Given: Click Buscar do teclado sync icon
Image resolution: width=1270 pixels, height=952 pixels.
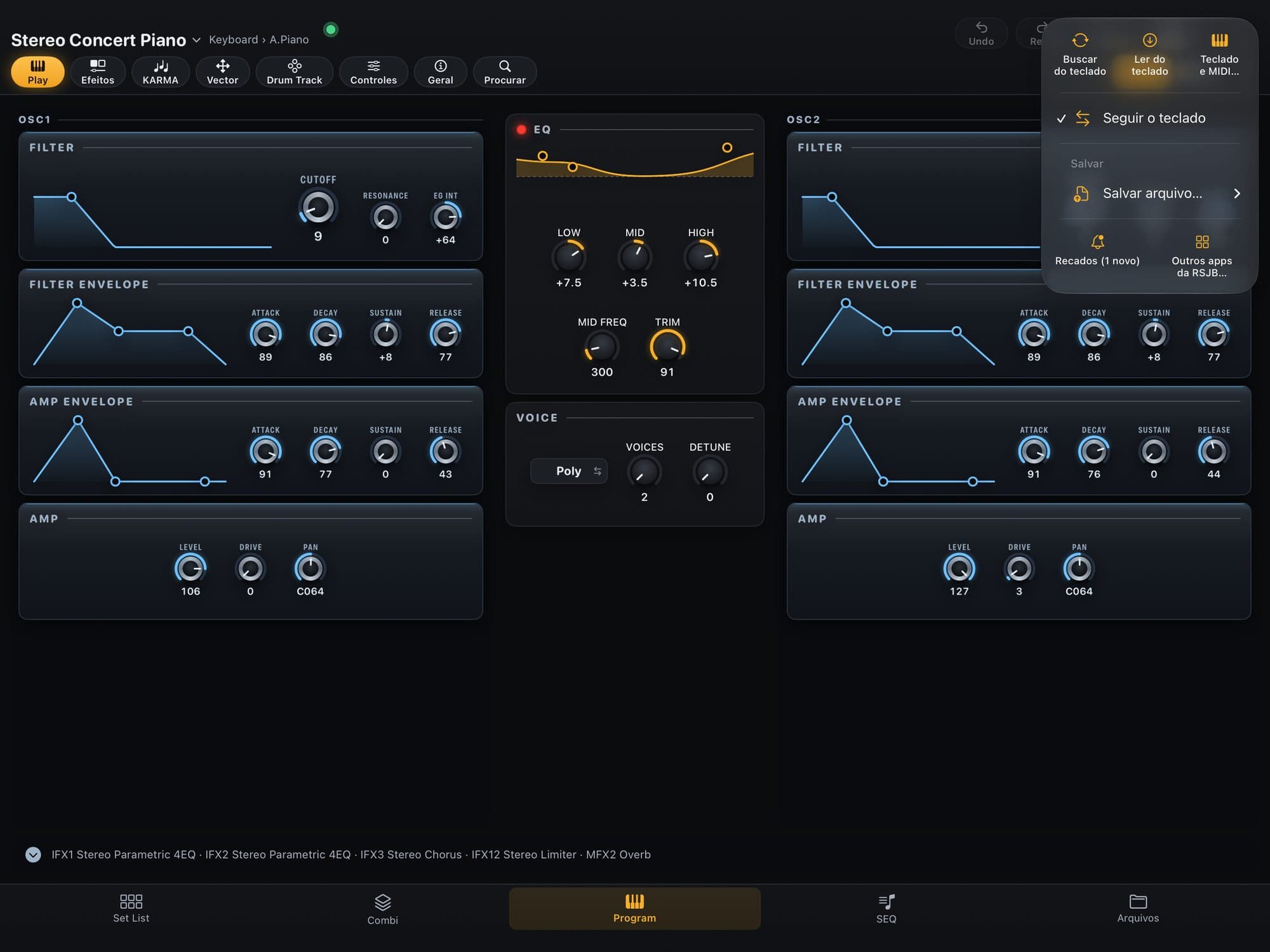Looking at the screenshot, I should point(1080,41).
